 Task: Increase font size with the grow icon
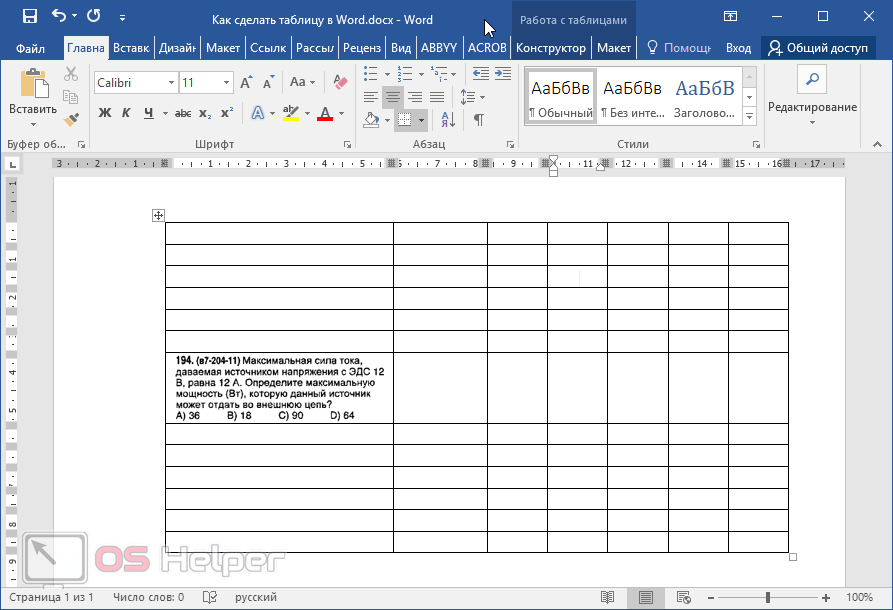pyautogui.click(x=247, y=82)
